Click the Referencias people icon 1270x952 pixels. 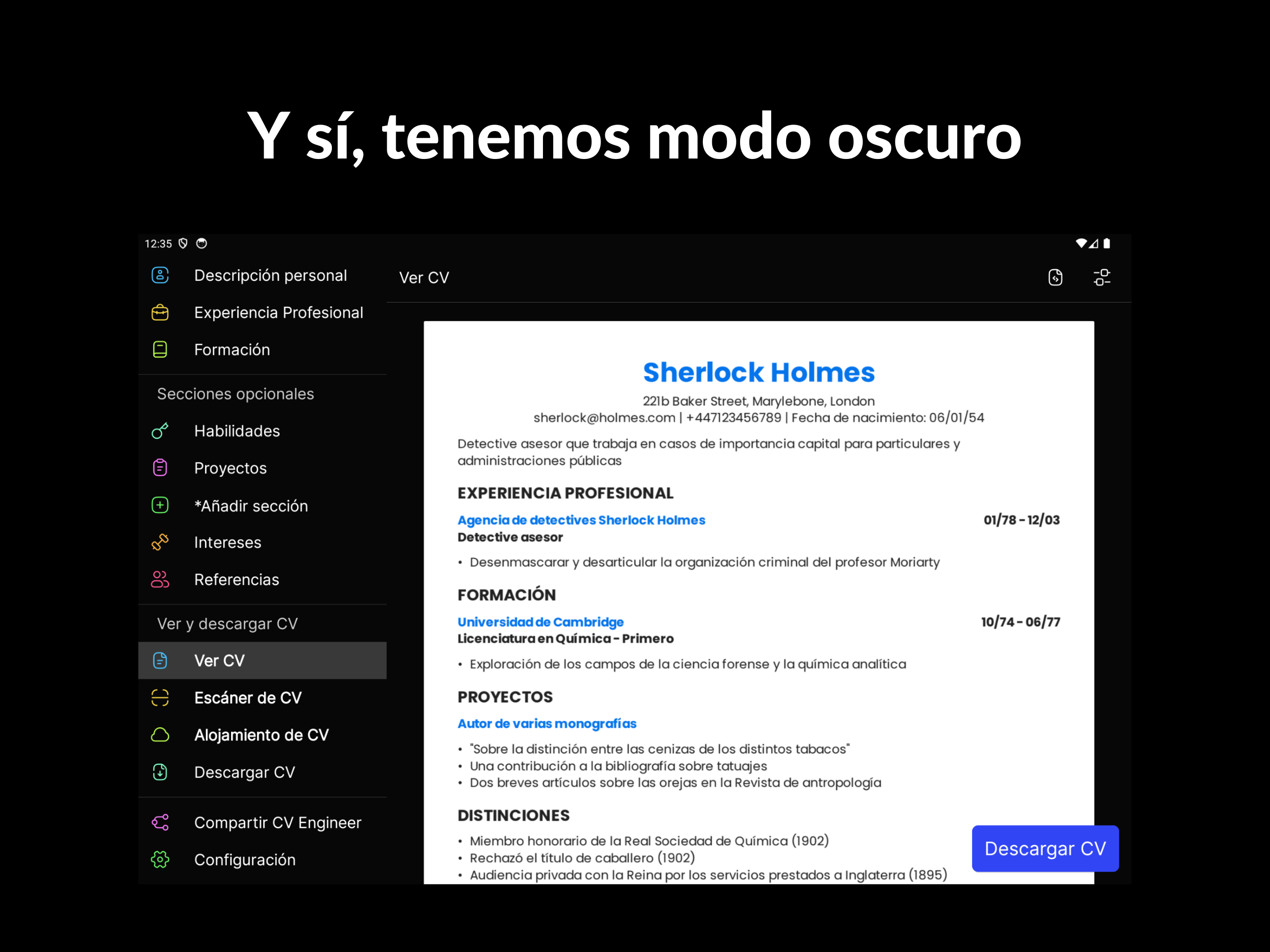(159, 579)
